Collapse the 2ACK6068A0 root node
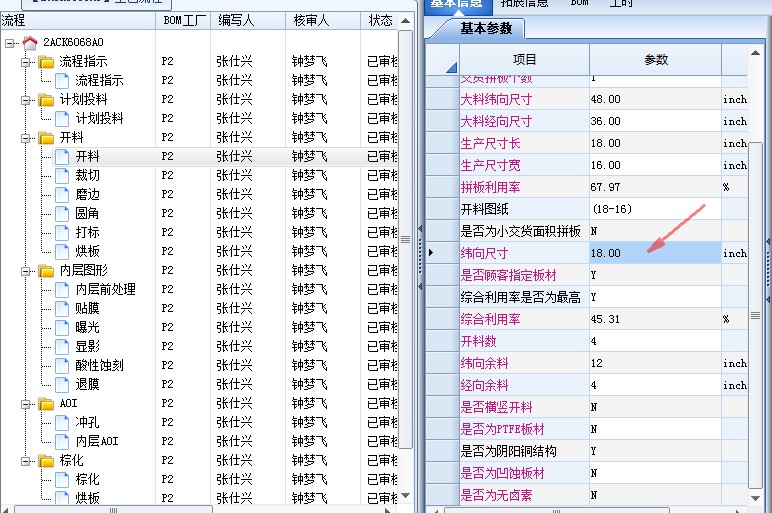Screen dimensions: 772x513 [9, 43]
